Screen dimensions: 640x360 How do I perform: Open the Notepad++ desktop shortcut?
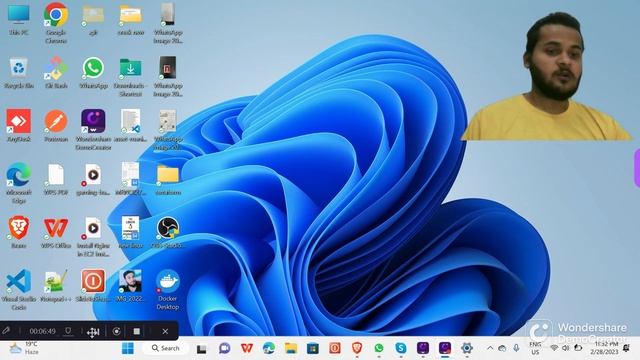pos(56,285)
